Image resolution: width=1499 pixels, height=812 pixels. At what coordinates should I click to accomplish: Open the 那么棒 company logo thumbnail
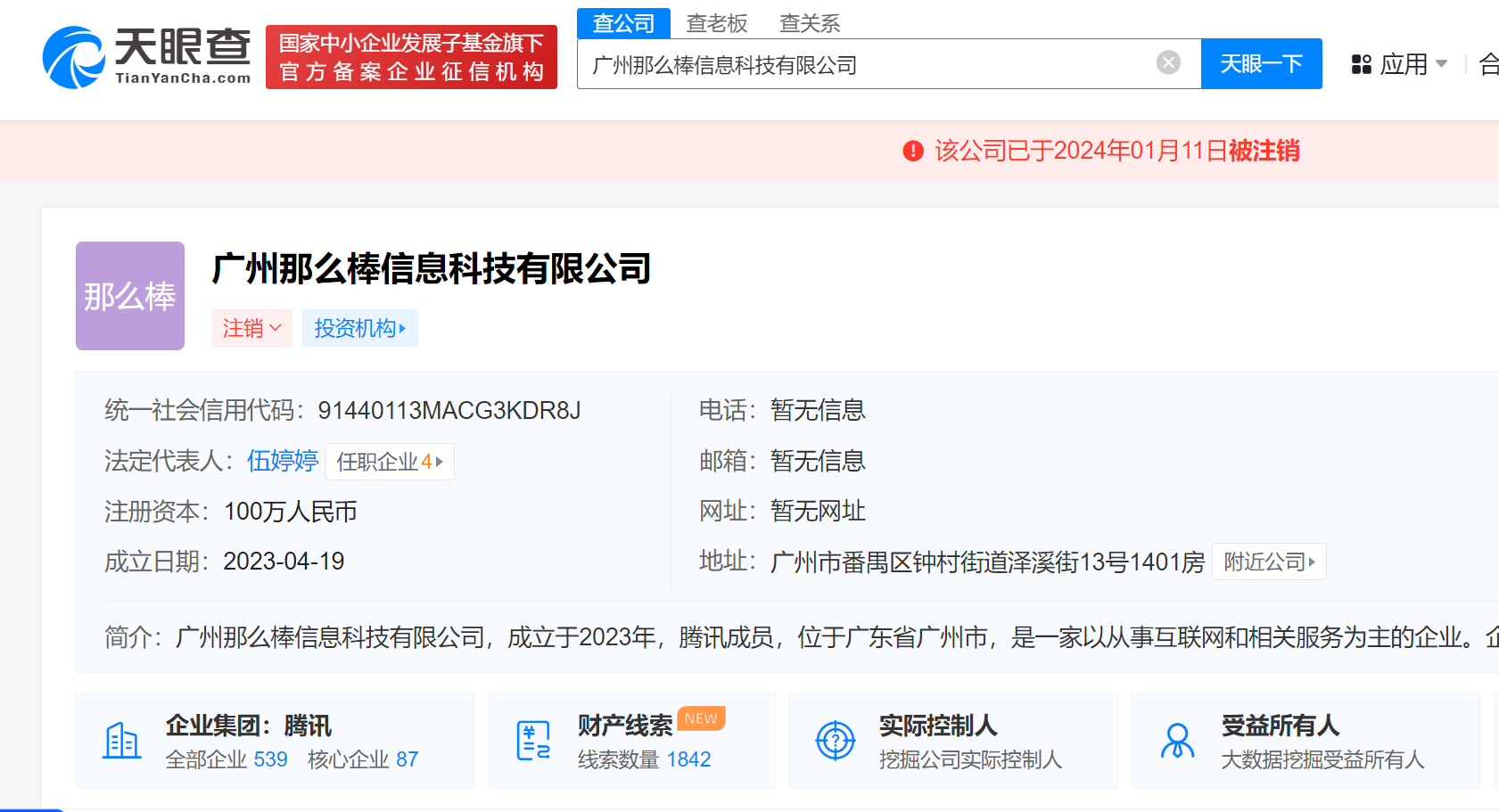(130, 296)
